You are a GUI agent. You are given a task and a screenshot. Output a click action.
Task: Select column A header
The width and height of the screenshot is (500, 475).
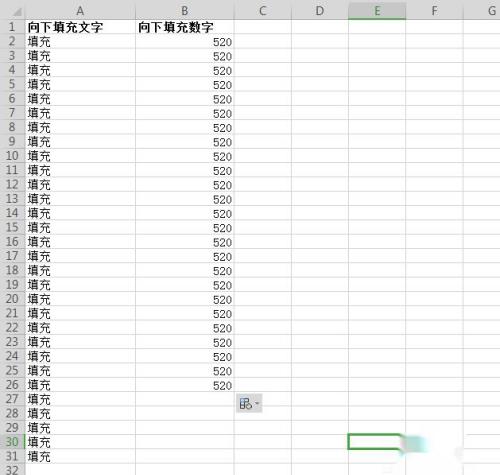coord(80,11)
